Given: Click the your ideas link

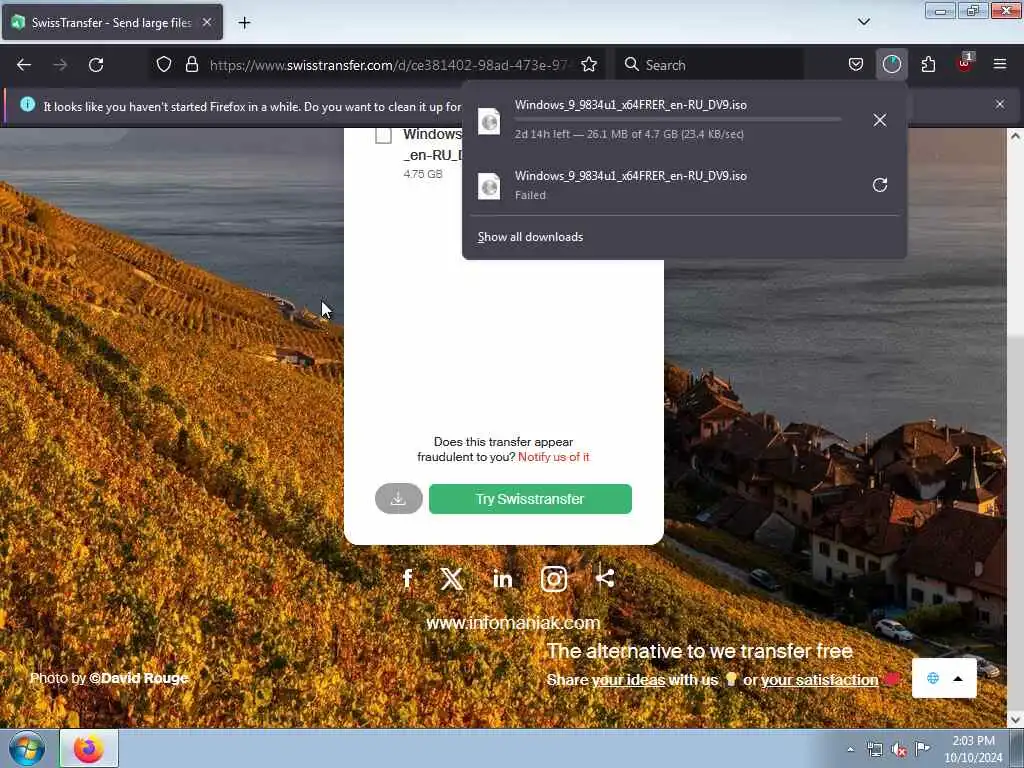Looking at the screenshot, I should (x=628, y=680).
